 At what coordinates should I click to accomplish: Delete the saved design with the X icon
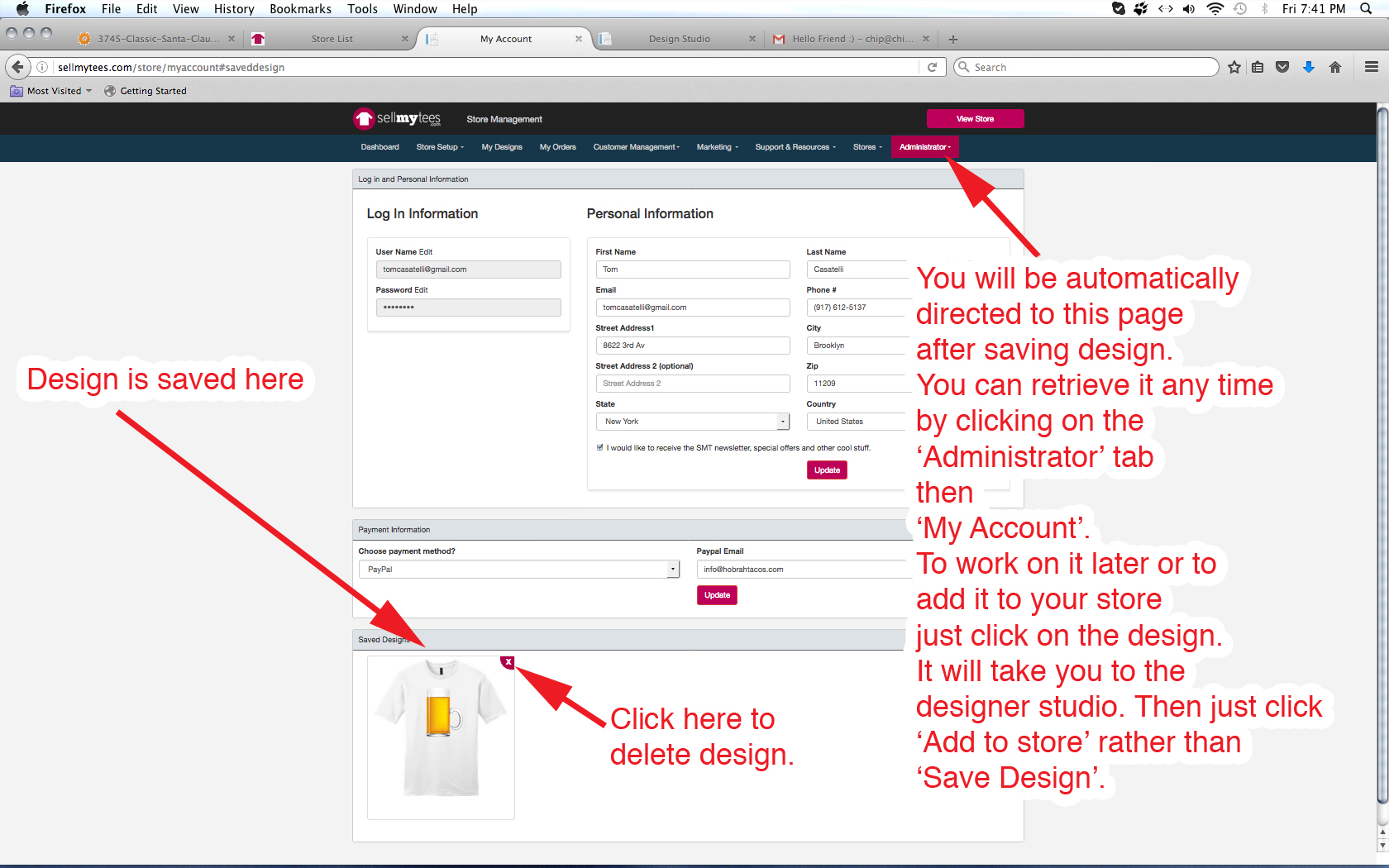coord(508,662)
